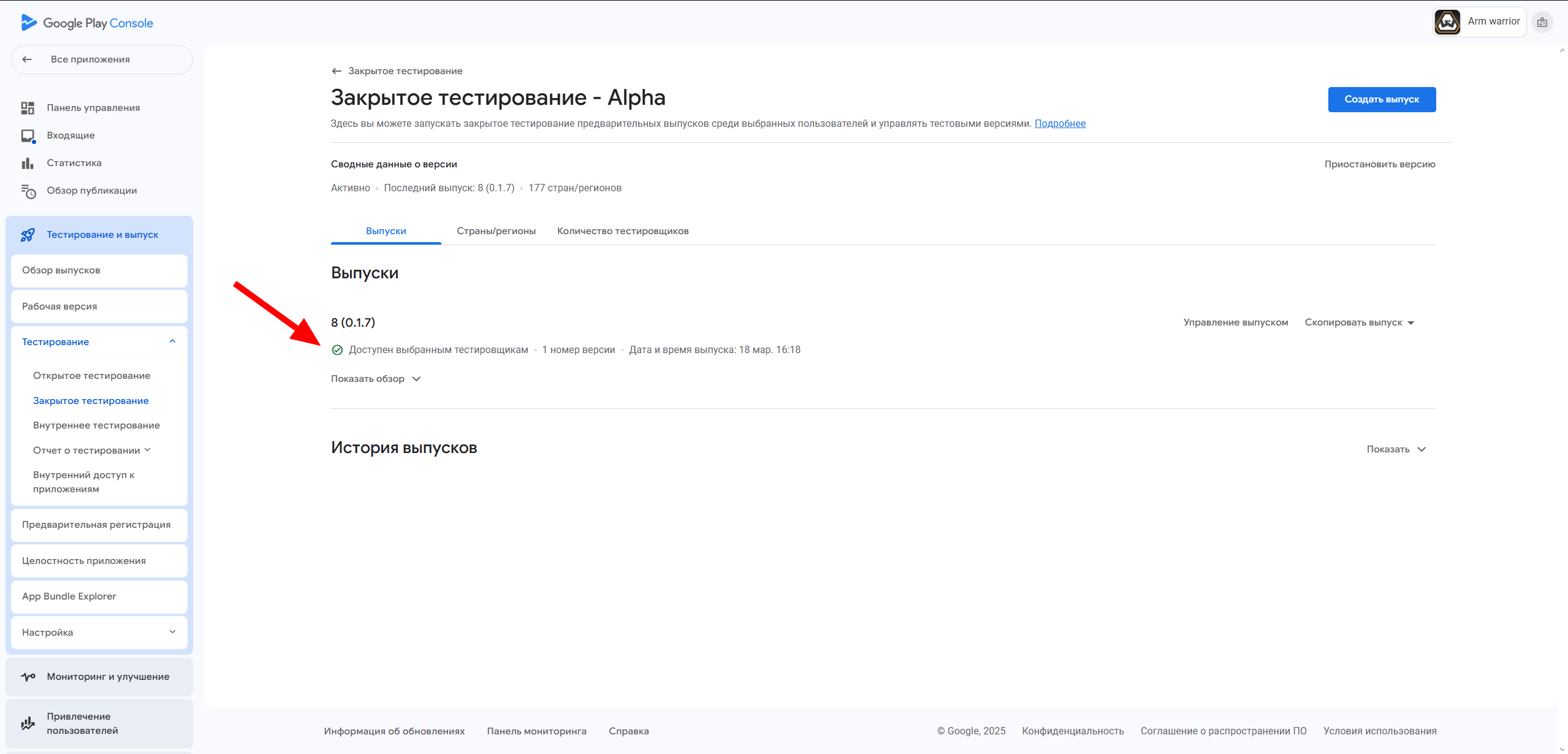Open the Входящие inbox icon
The height and width of the screenshot is (754, 1568).
coord(28,136)
